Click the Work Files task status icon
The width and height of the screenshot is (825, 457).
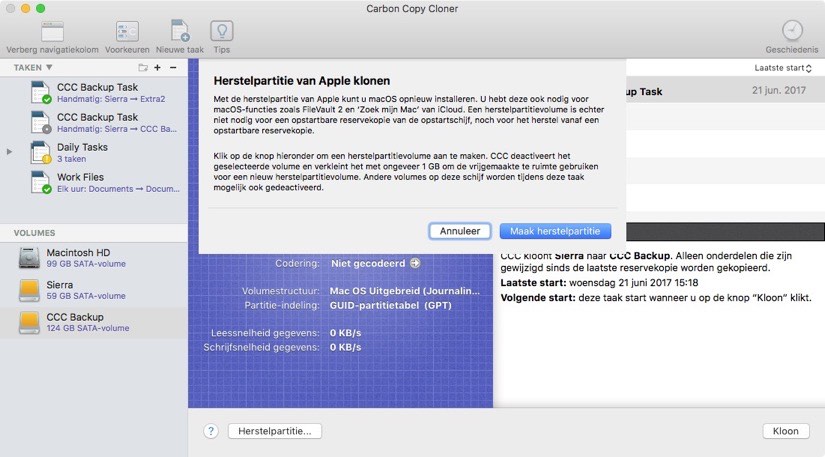pos(47,189)
